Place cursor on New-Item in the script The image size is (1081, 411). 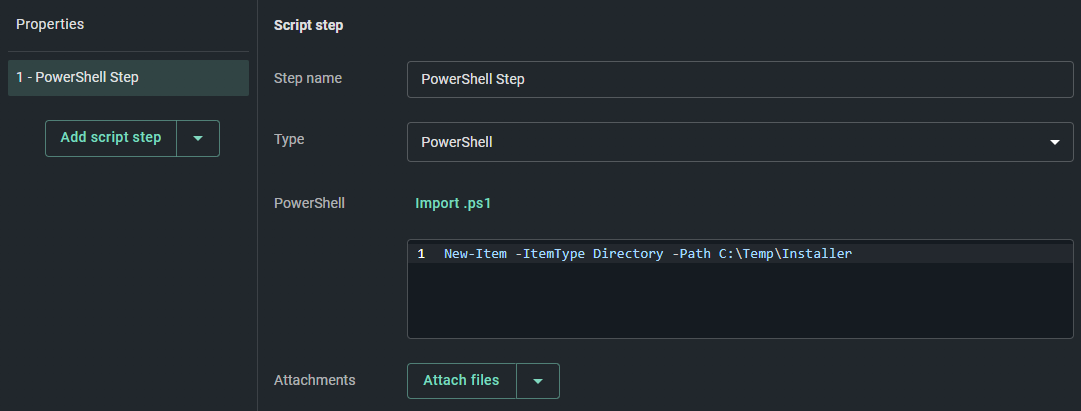pyautogui.click(x=475, y=254)
